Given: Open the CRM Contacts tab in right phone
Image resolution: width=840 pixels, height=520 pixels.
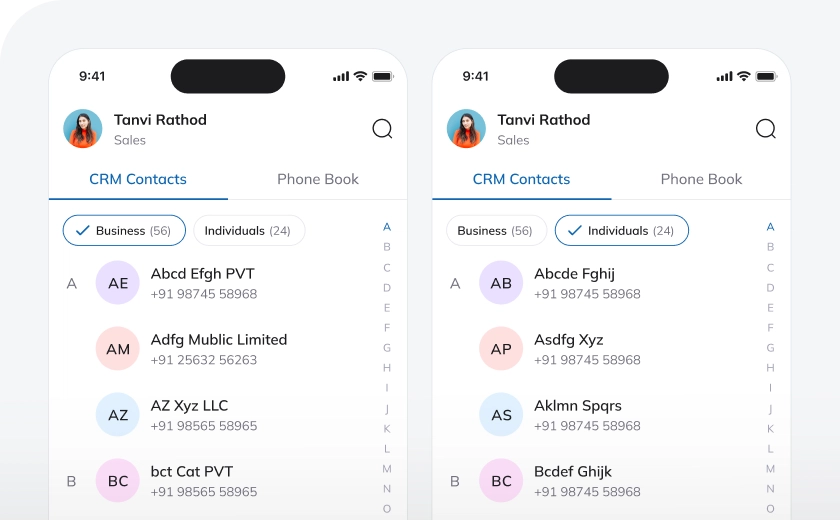Looking at the screenshot, I should [521, 180].
